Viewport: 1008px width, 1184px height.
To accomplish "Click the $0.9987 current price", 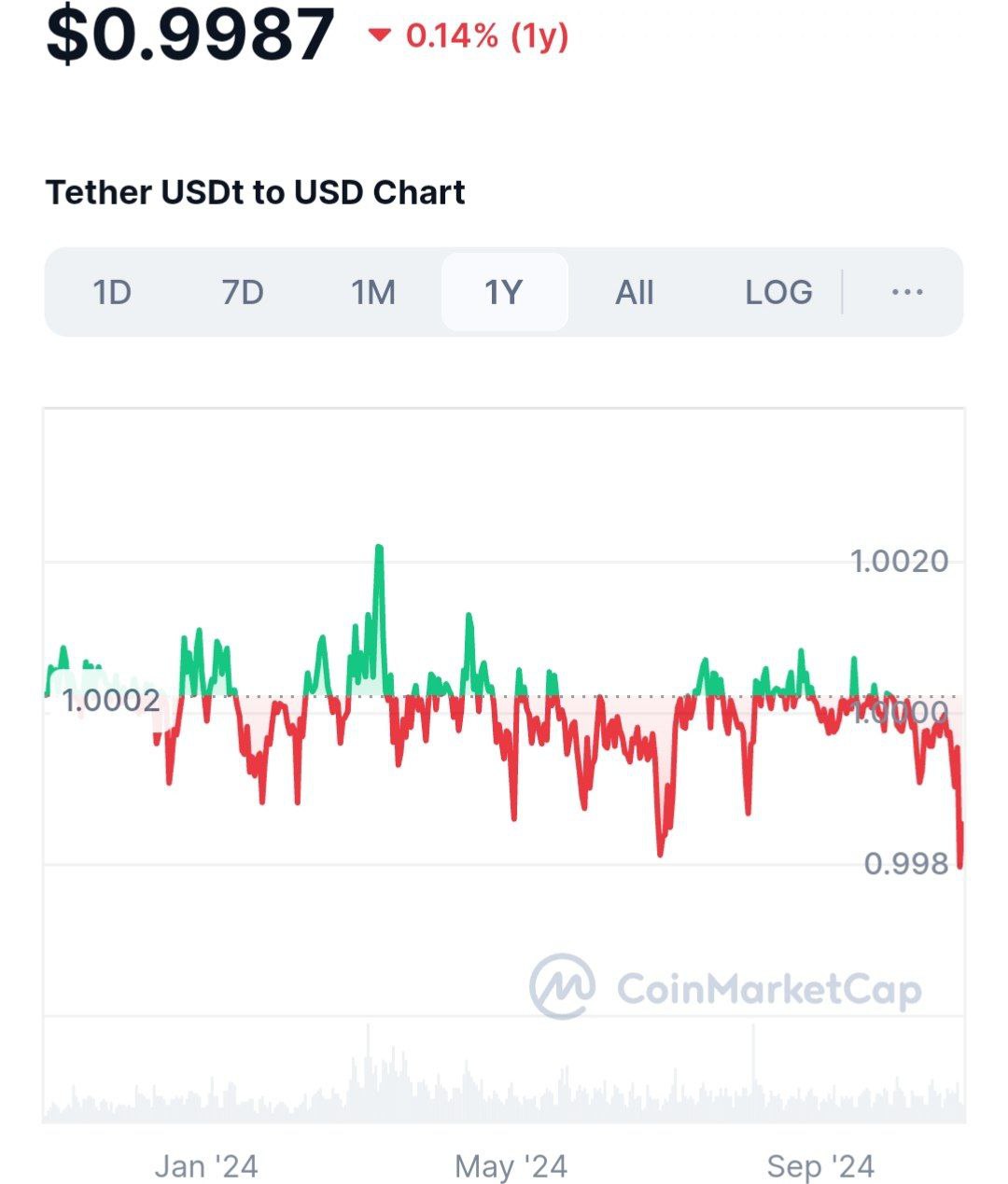I will (x=190, y=35).
